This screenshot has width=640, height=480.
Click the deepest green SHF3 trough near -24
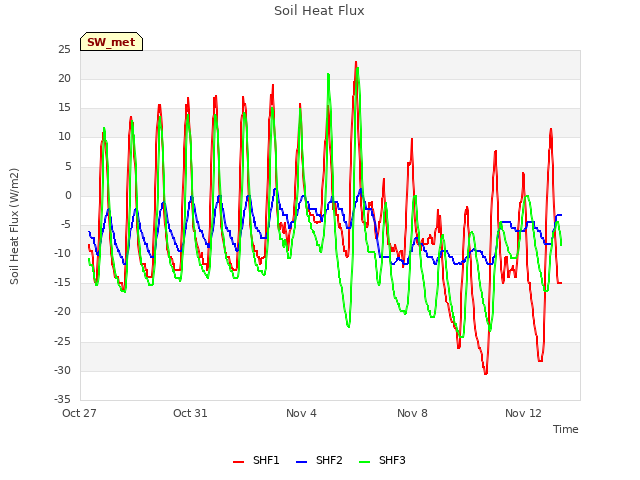click(462, 336)
